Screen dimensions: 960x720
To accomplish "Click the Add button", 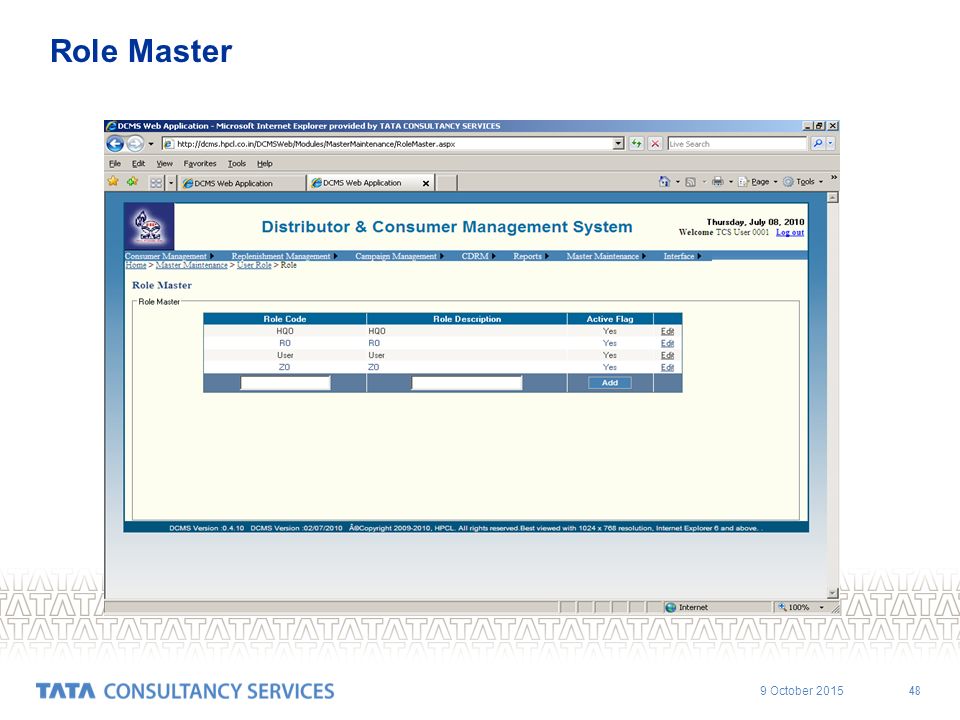I will tap(610, 383).
